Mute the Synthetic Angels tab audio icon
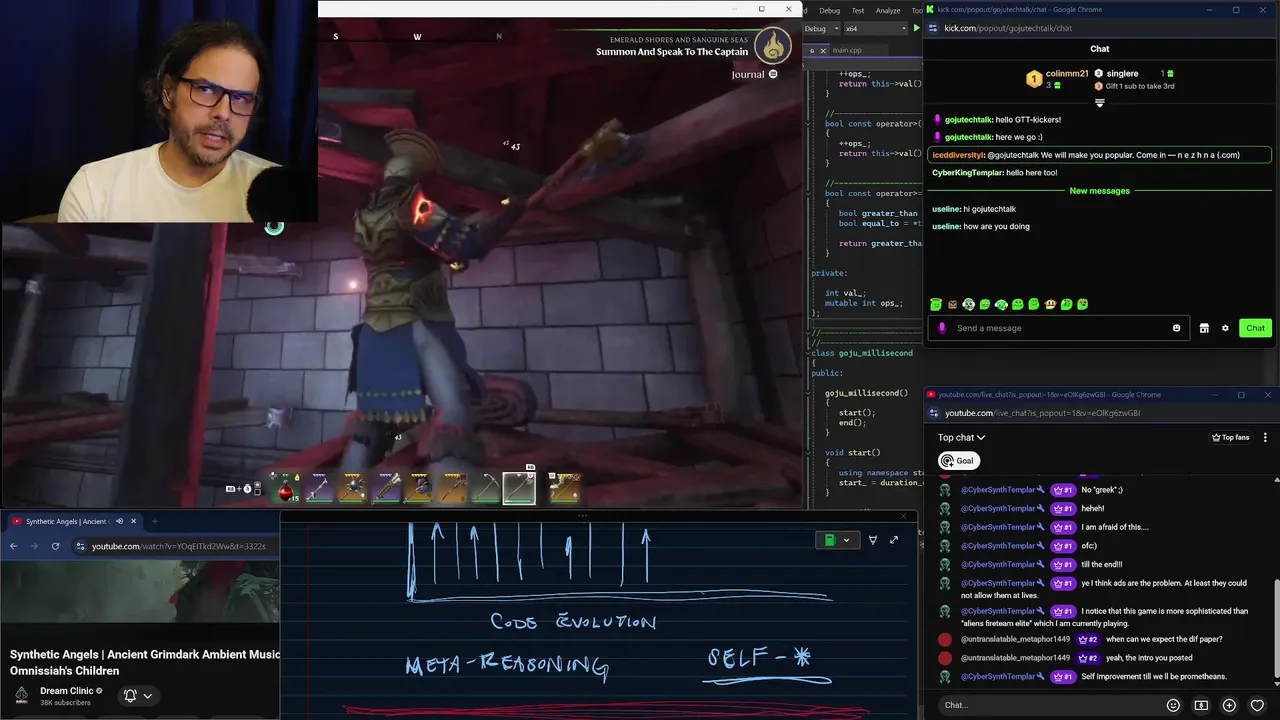1280x720 pixels. (x=119, y=521)
